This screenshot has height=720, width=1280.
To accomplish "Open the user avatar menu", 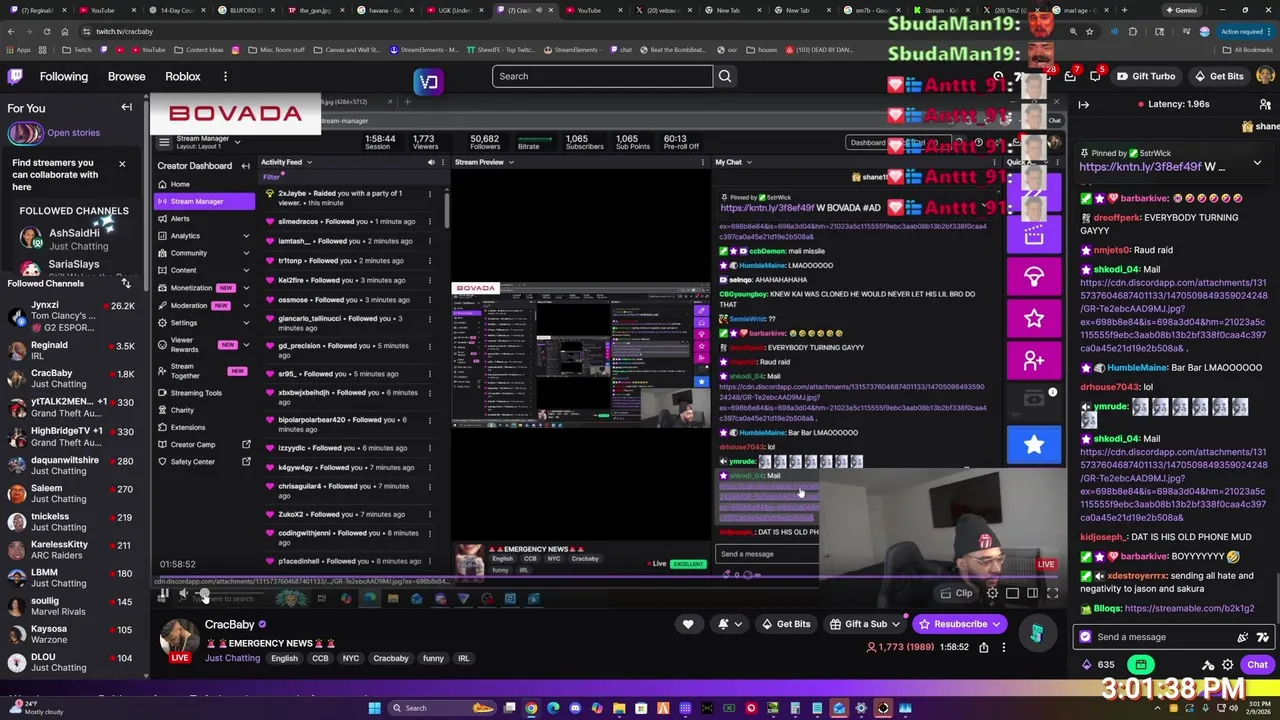I will pos(1266,76).
